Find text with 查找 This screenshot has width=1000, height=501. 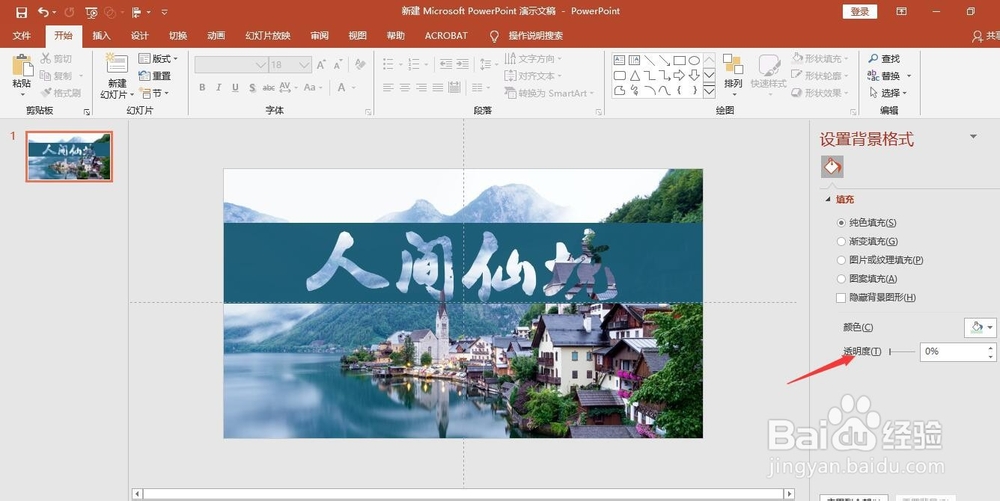tap(884, 59)
